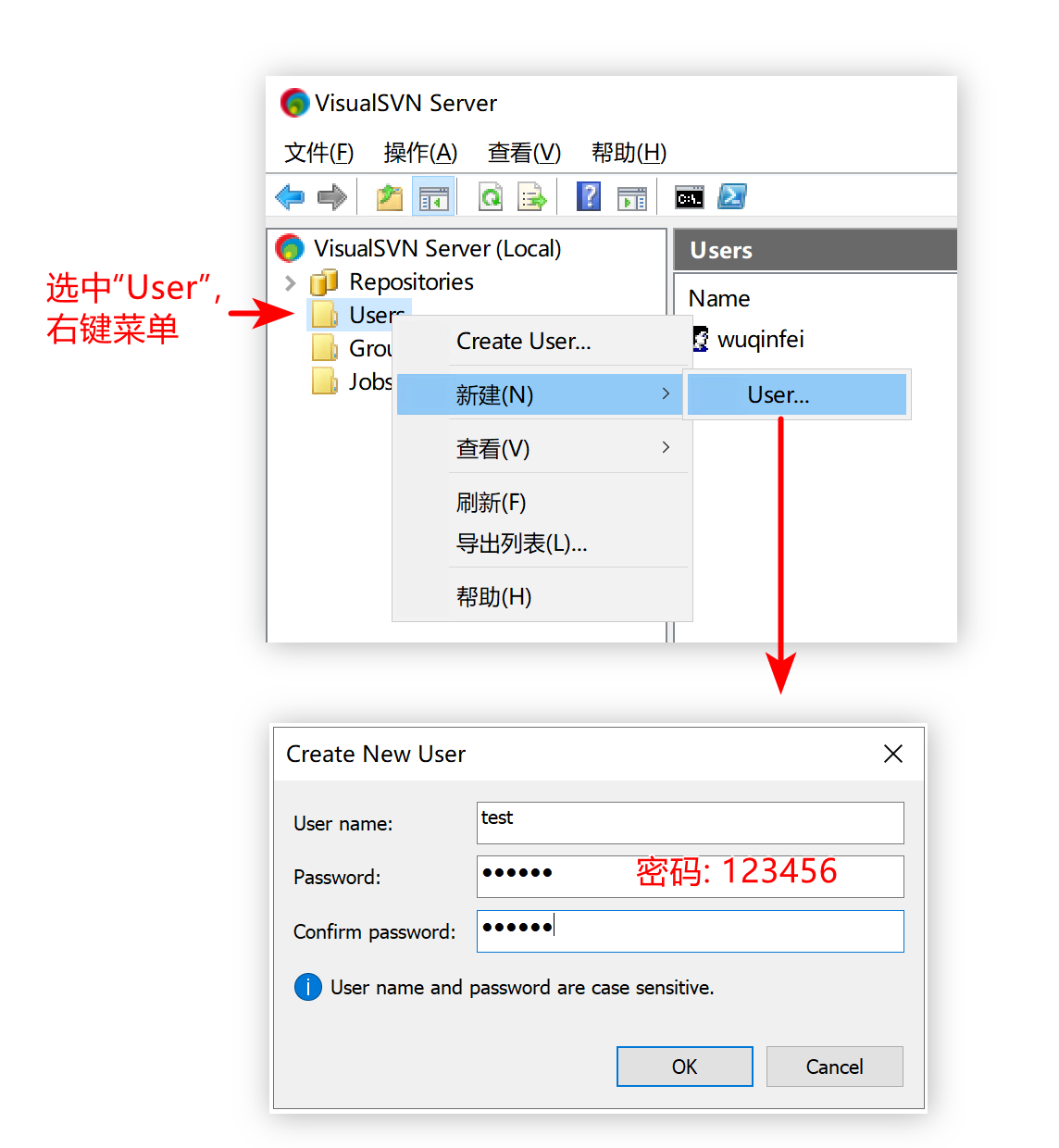Click the Export List toolbar icon

(532, 196)
